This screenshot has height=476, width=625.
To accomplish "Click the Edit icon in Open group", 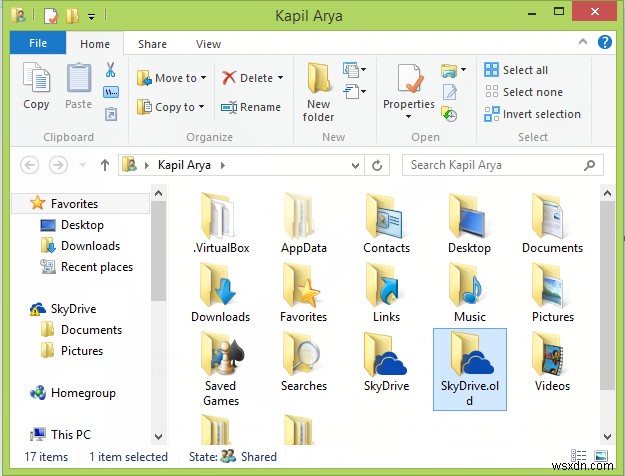I will click(450, 92).
